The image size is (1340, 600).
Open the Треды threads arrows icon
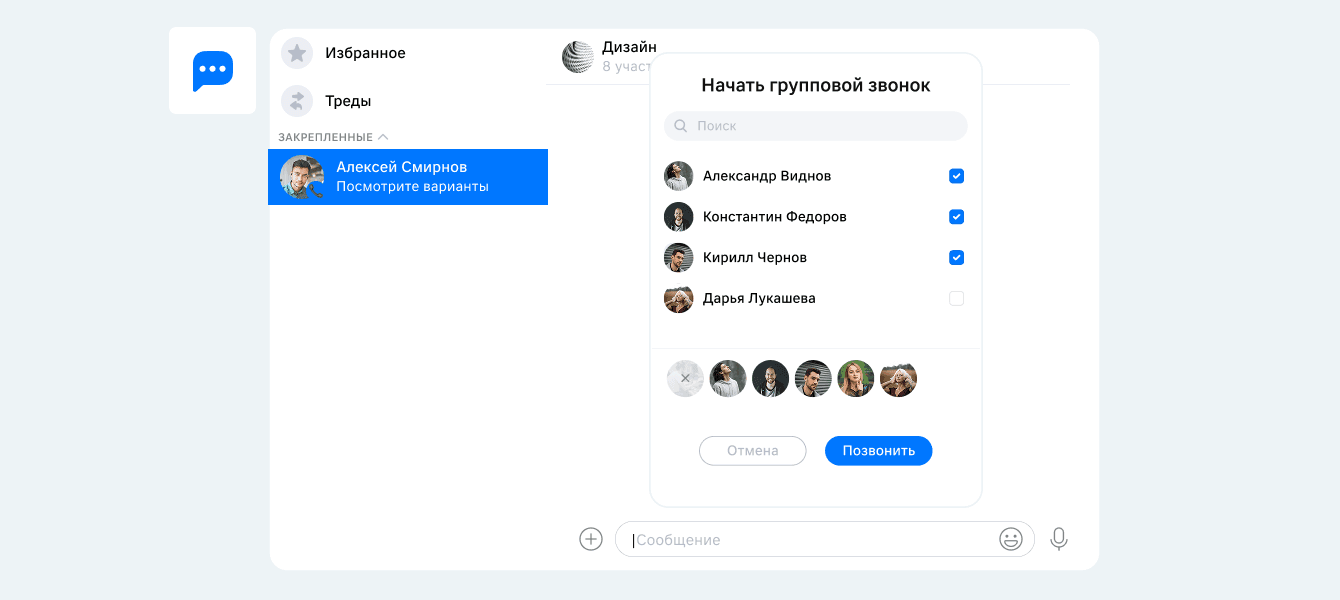[x=297, y=101]
